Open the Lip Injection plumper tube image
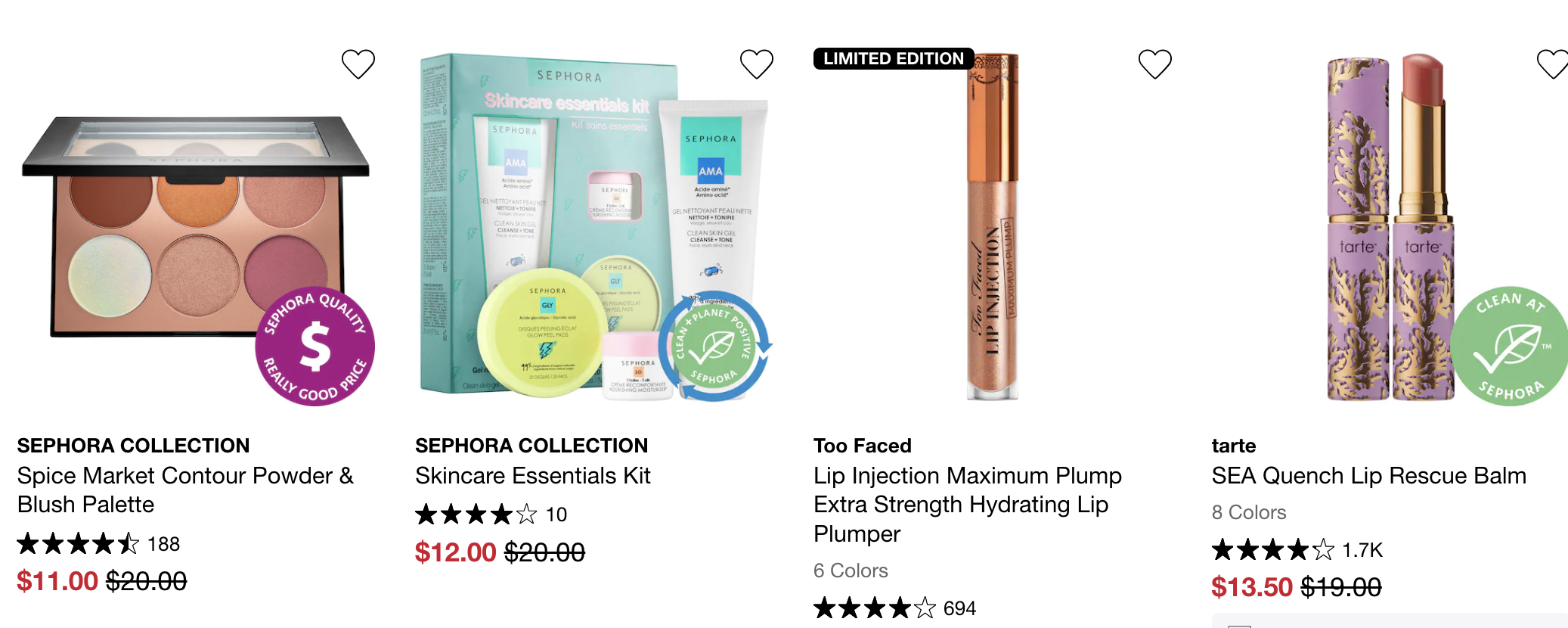Image resolution: width=1568 pixels, height=628 pixels. (x=993, y=225)
